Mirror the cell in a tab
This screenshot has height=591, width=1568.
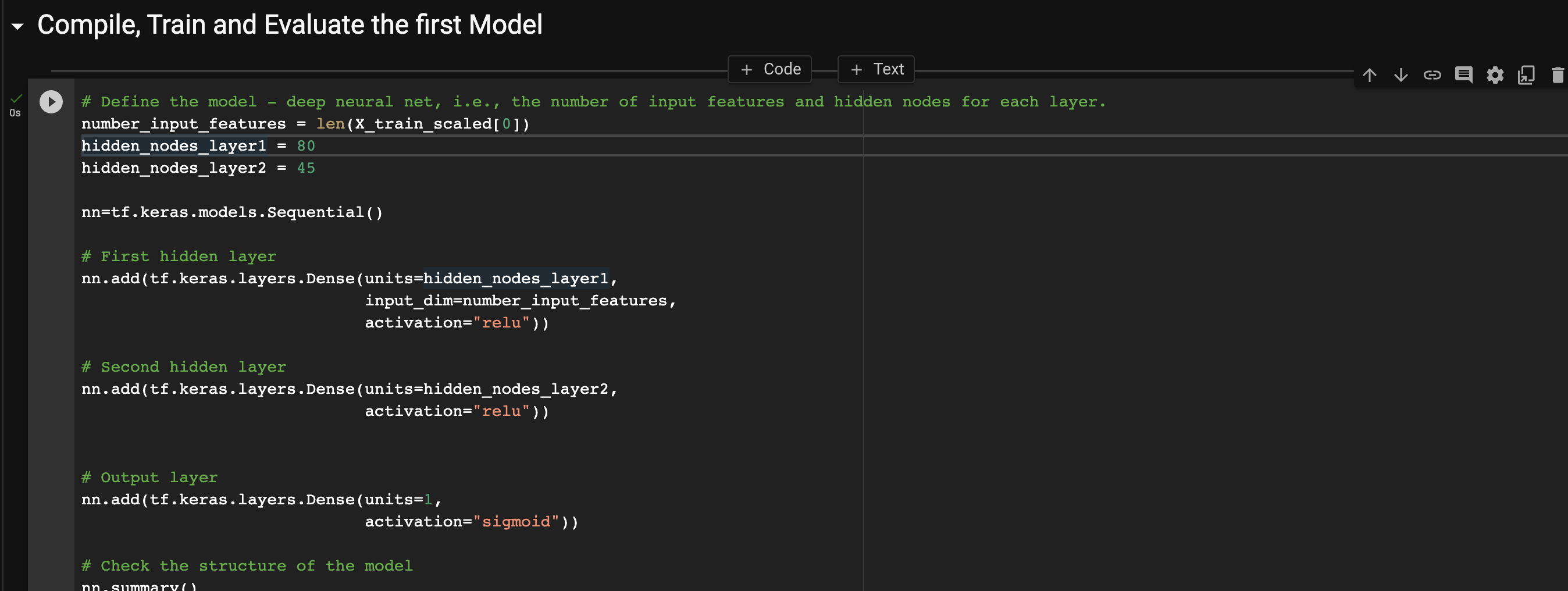click(x=1527, y=75)
